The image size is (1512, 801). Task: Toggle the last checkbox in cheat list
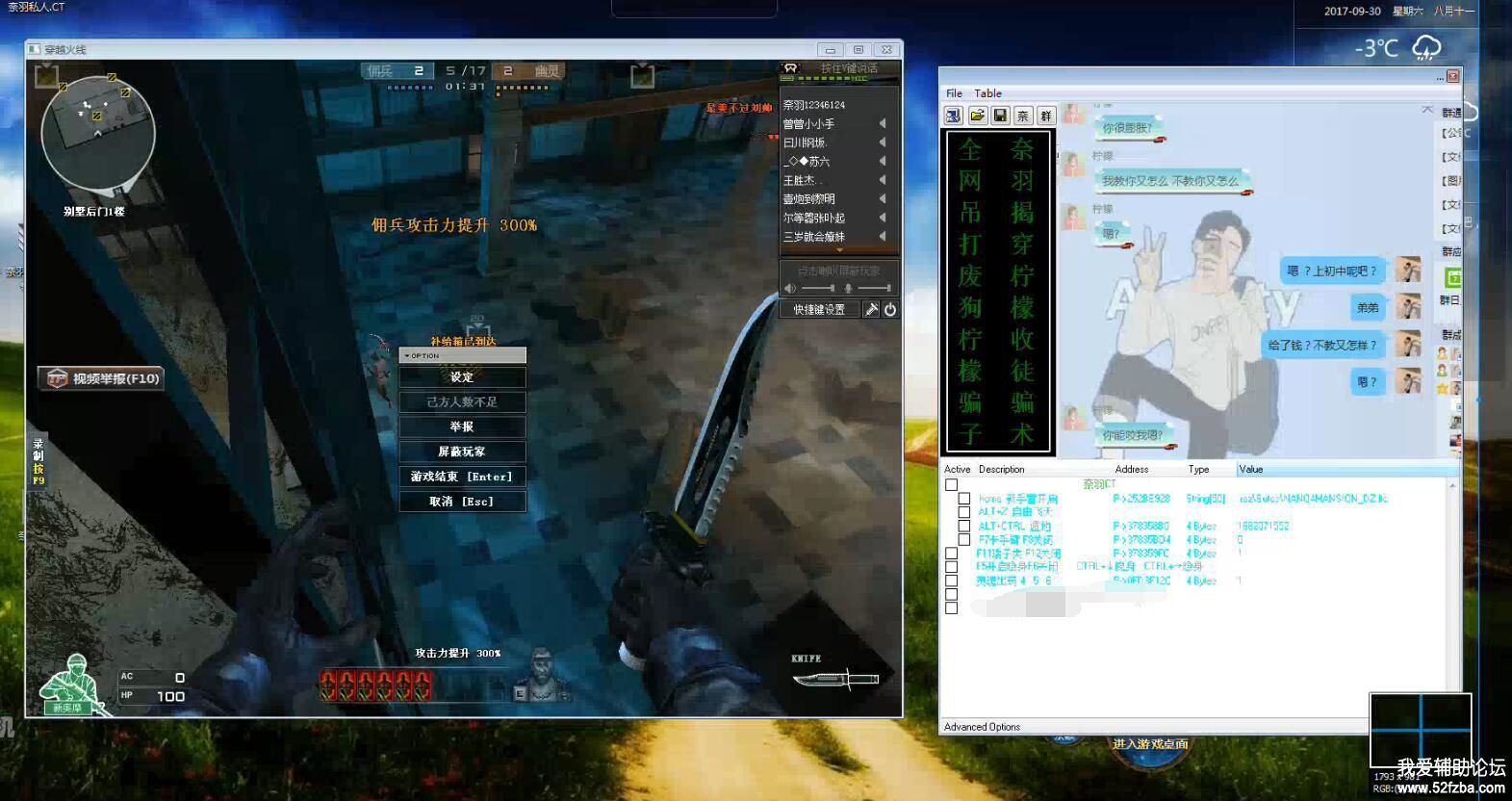click(x=952, y=608)
